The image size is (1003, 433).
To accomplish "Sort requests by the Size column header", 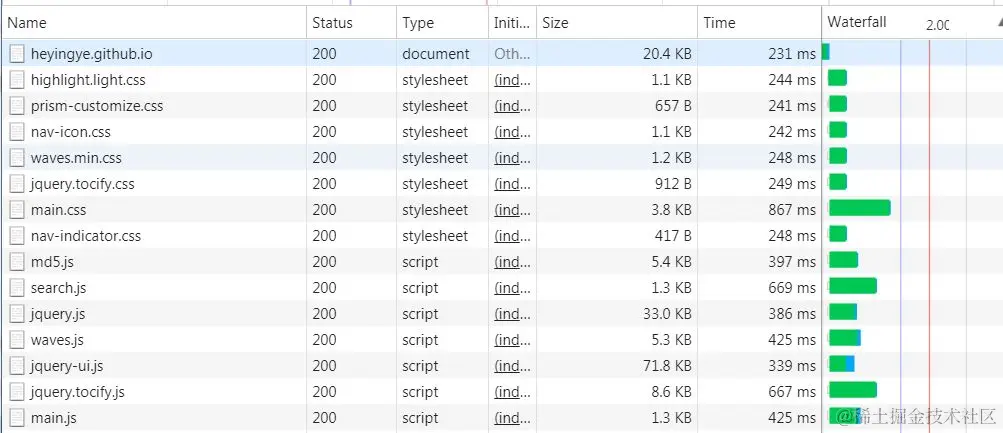I will point(617,23).
